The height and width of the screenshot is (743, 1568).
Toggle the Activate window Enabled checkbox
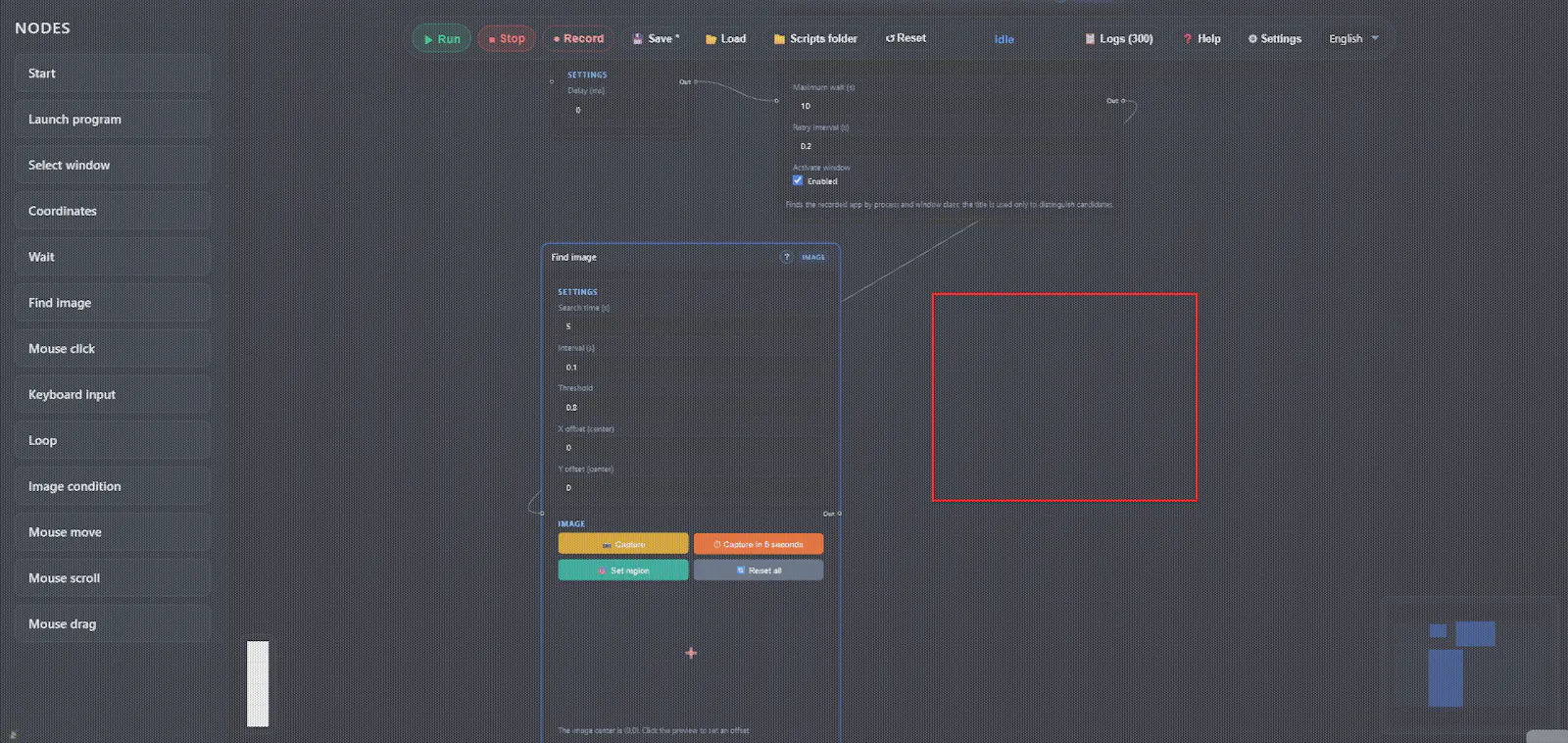point(798,180)
